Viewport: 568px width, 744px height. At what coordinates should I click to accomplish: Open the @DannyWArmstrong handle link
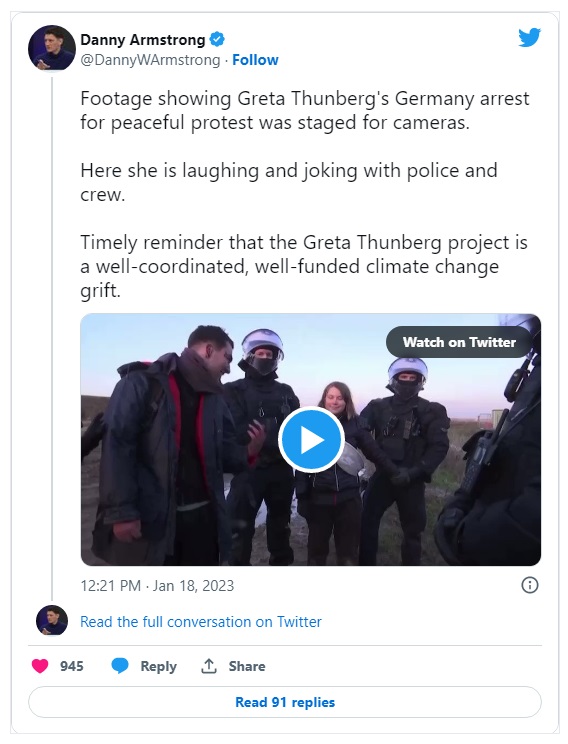[150, 60]
